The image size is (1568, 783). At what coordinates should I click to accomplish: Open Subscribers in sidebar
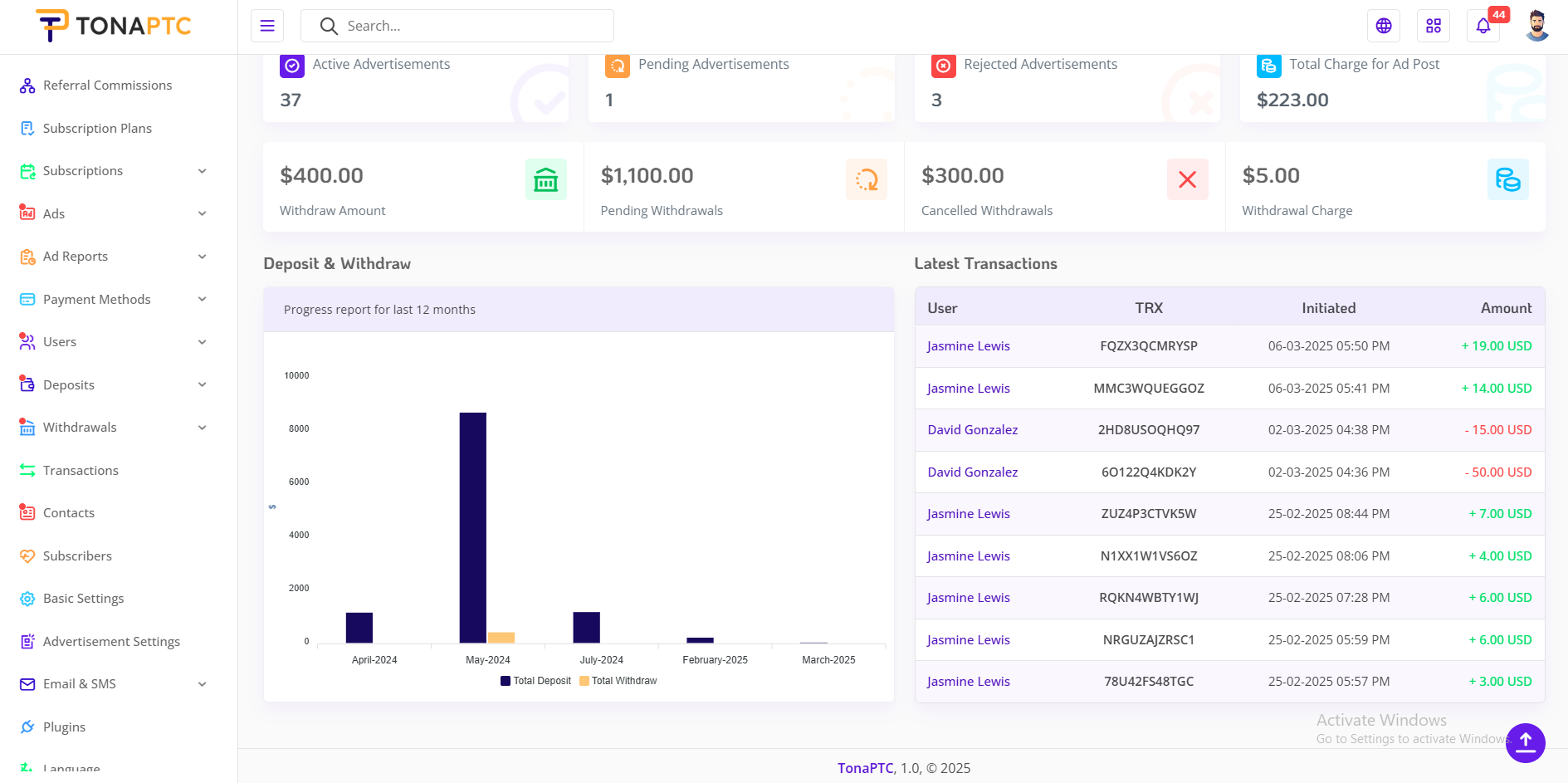77,556
